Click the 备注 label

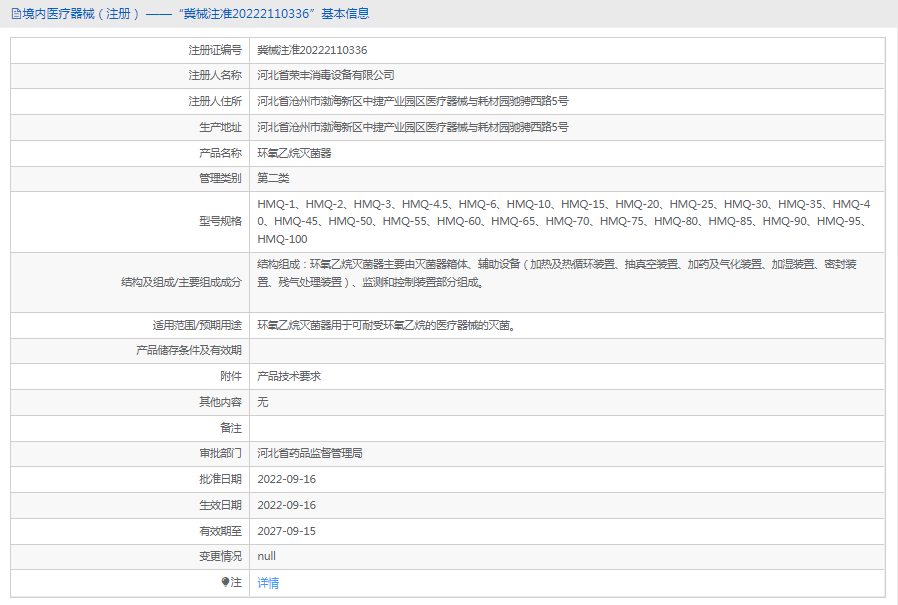coord(231,428)
